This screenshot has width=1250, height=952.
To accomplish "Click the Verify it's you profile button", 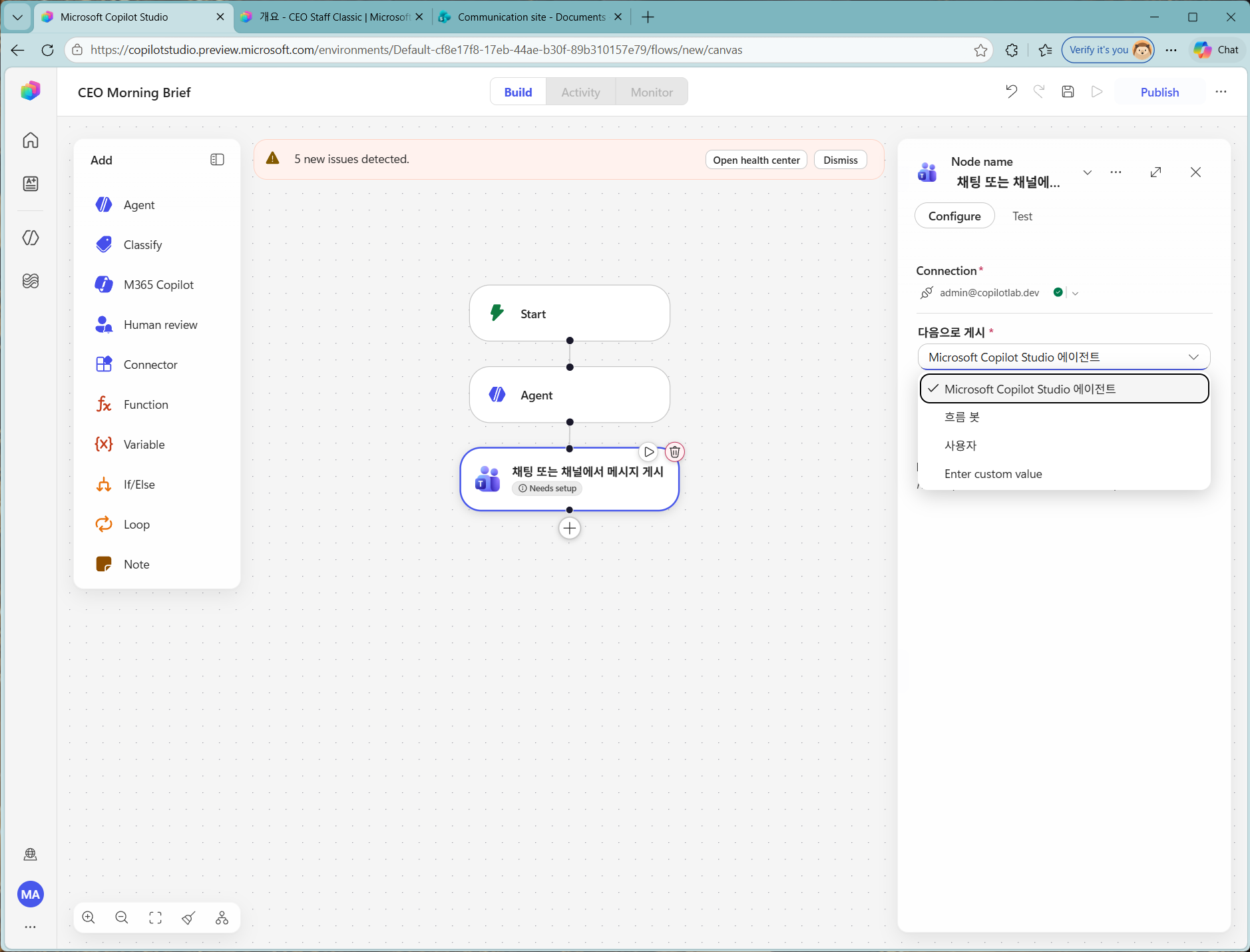I will (1108, 50).
